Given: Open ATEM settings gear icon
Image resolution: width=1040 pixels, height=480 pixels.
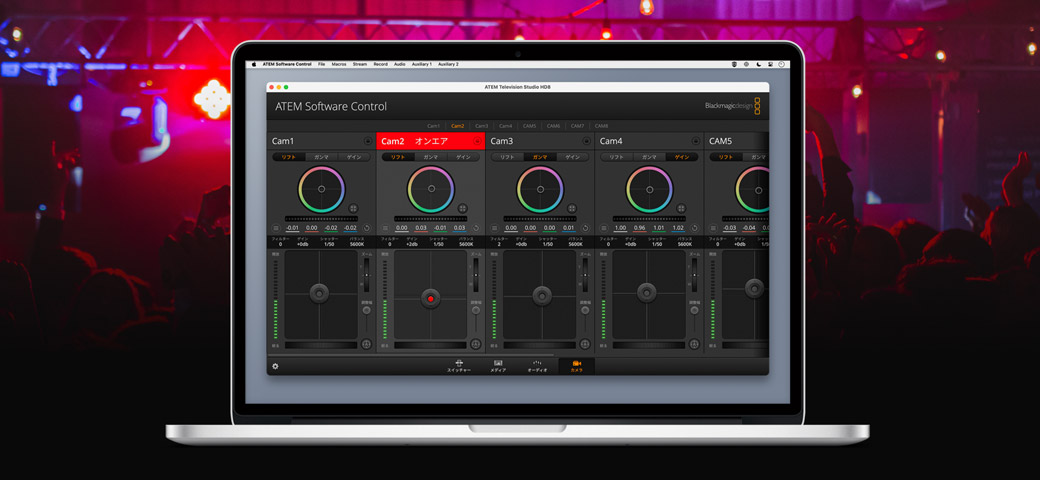Looking at the screenshot, I should coord(275,366).
